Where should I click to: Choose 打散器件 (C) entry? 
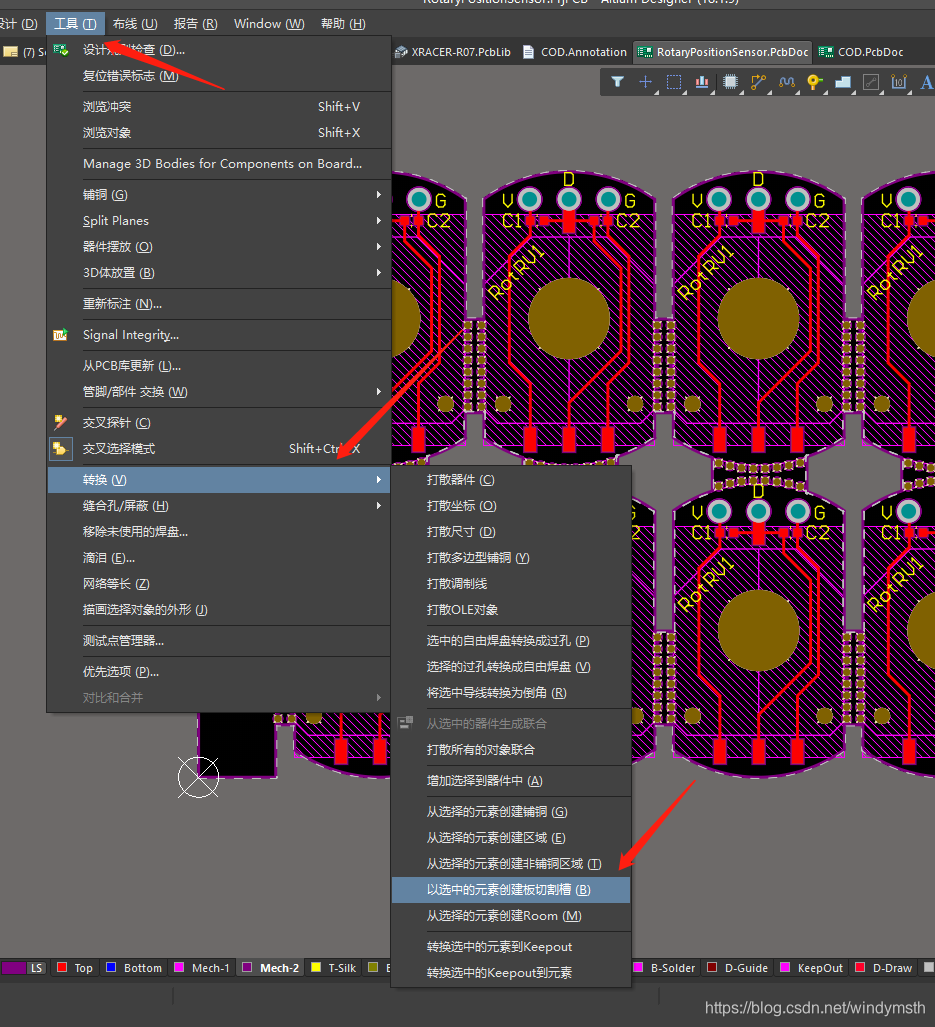point(511,479)
